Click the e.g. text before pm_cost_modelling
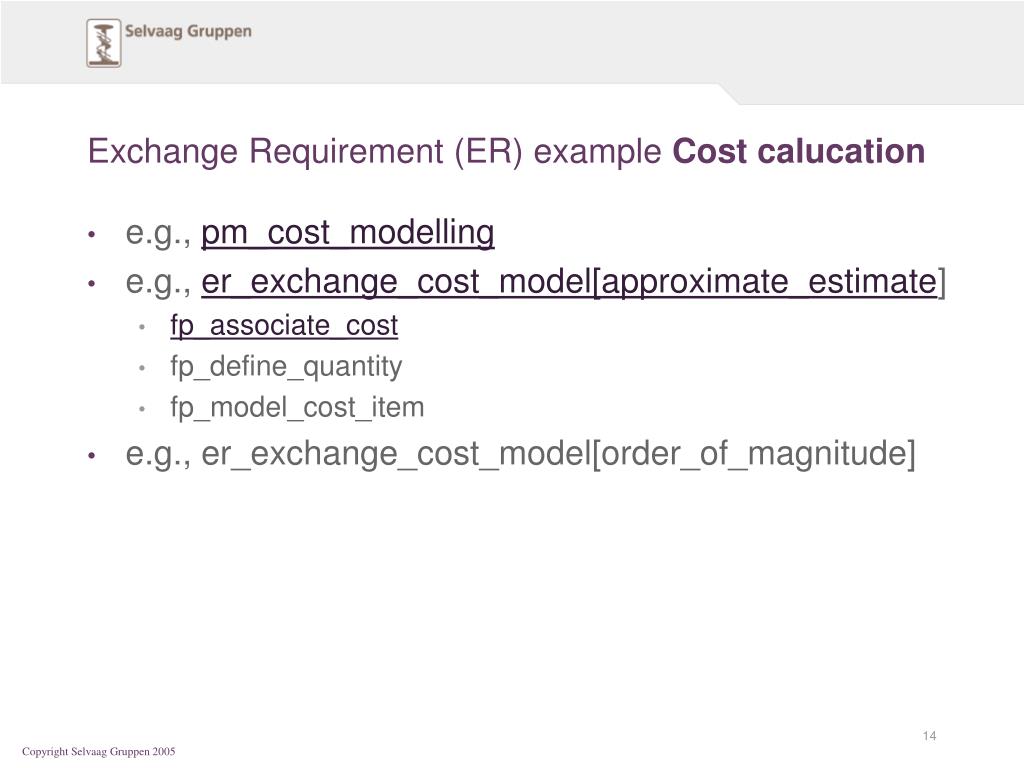The width and height of the screenshot is (1024, 768). pos(159,234)
